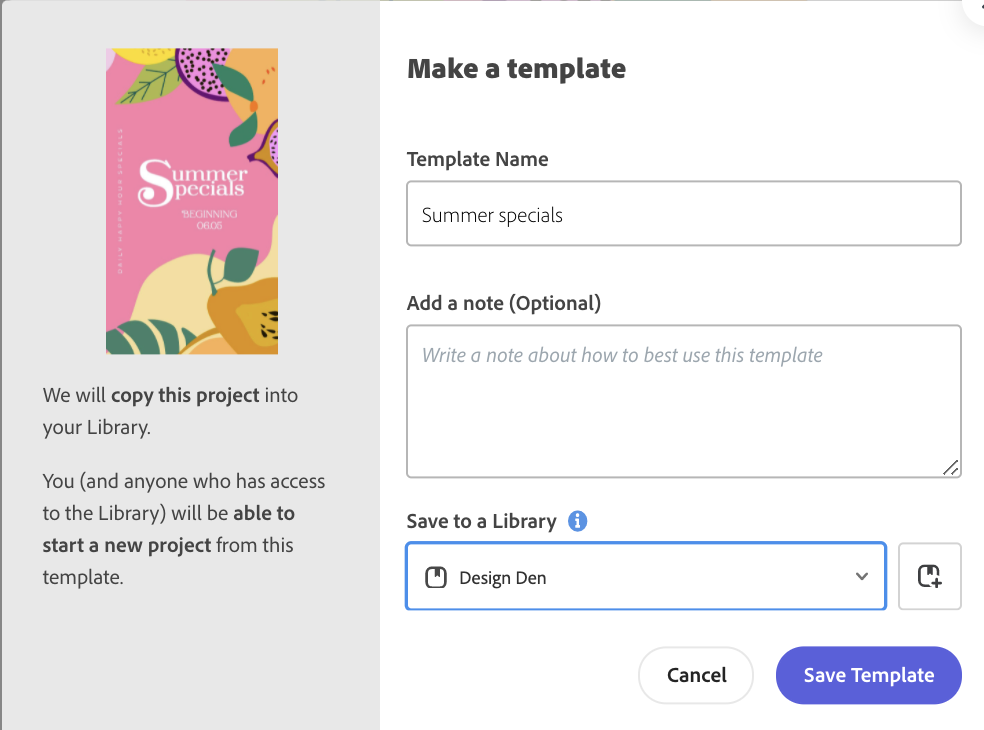Click the bold "copy this project" text

[x=185, y=395]
